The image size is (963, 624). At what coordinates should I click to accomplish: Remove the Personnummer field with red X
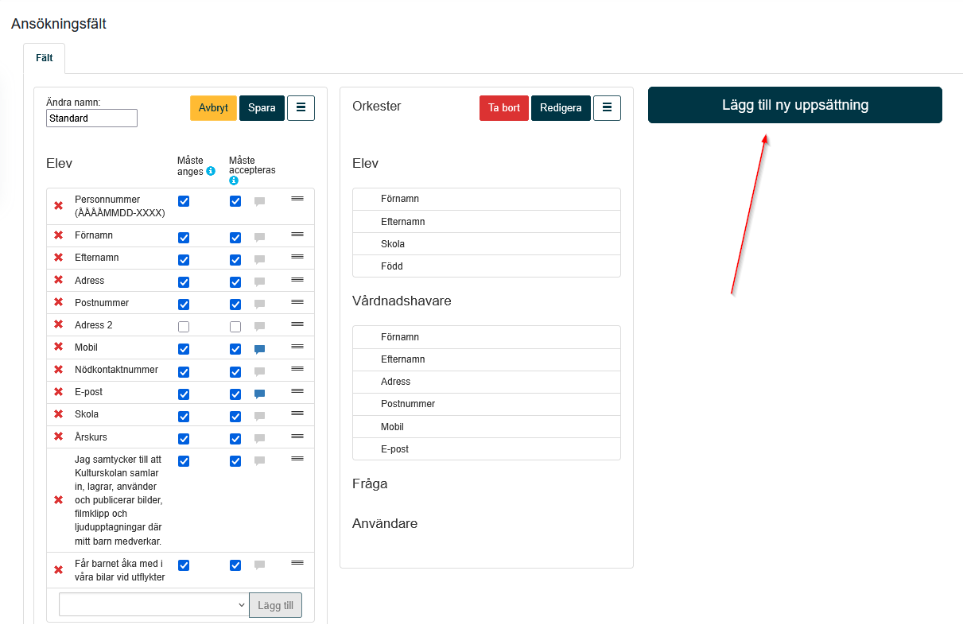58,206
